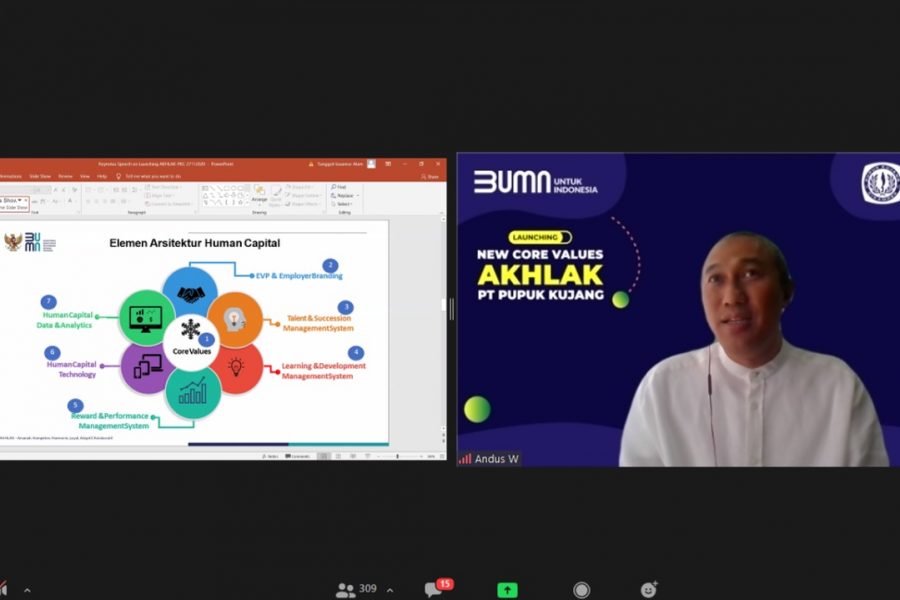Viewport: 900px width, 600px height.
Task: Switch to the View ribbon tab
Action: pyautogui.click(x=85, y=176)
